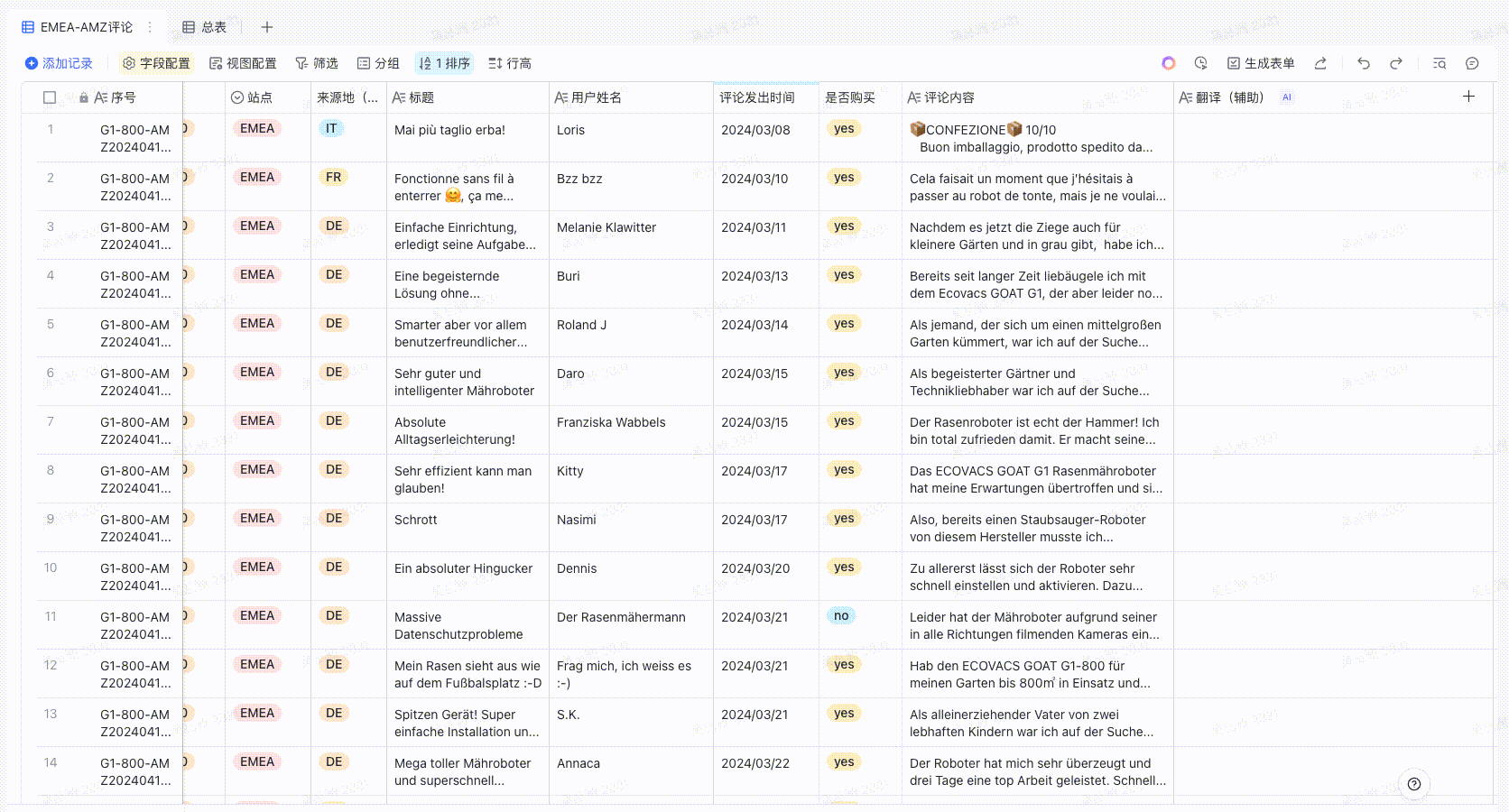Open the 行高 row height menu
The image size is (1509, 812).
[x=510, y=63]
